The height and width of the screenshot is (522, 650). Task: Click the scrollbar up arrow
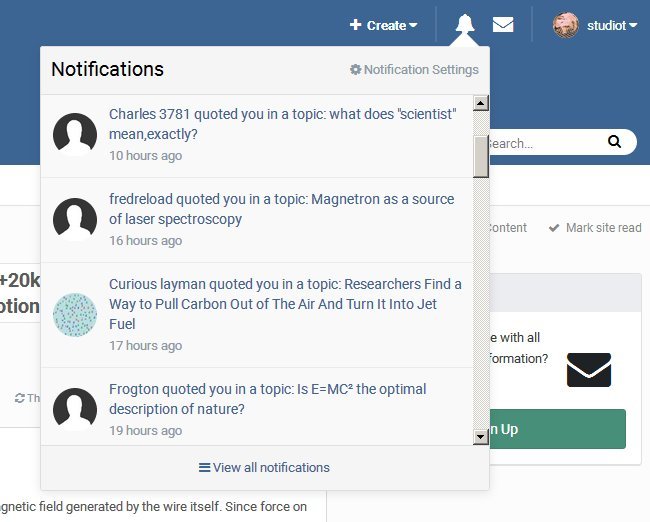(481, 103)
